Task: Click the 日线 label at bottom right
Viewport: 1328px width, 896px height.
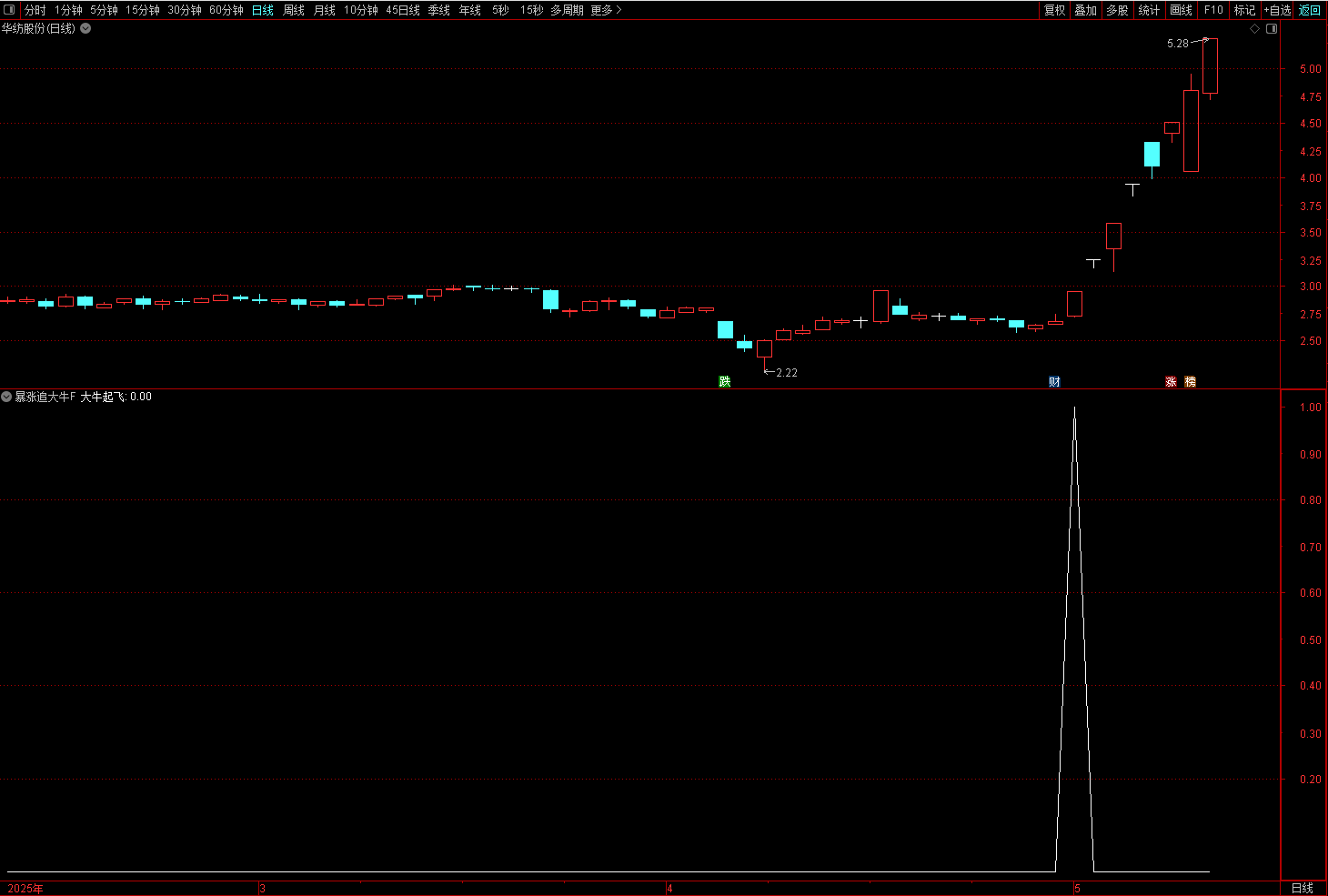Action: pyautogui.click(x=1303, y=889)
